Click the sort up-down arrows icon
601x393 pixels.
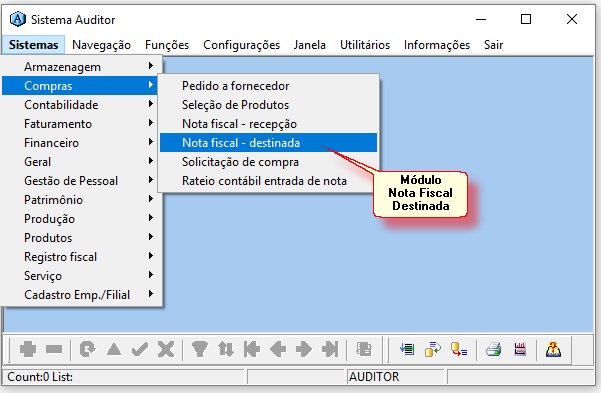[x=226, y=349]
